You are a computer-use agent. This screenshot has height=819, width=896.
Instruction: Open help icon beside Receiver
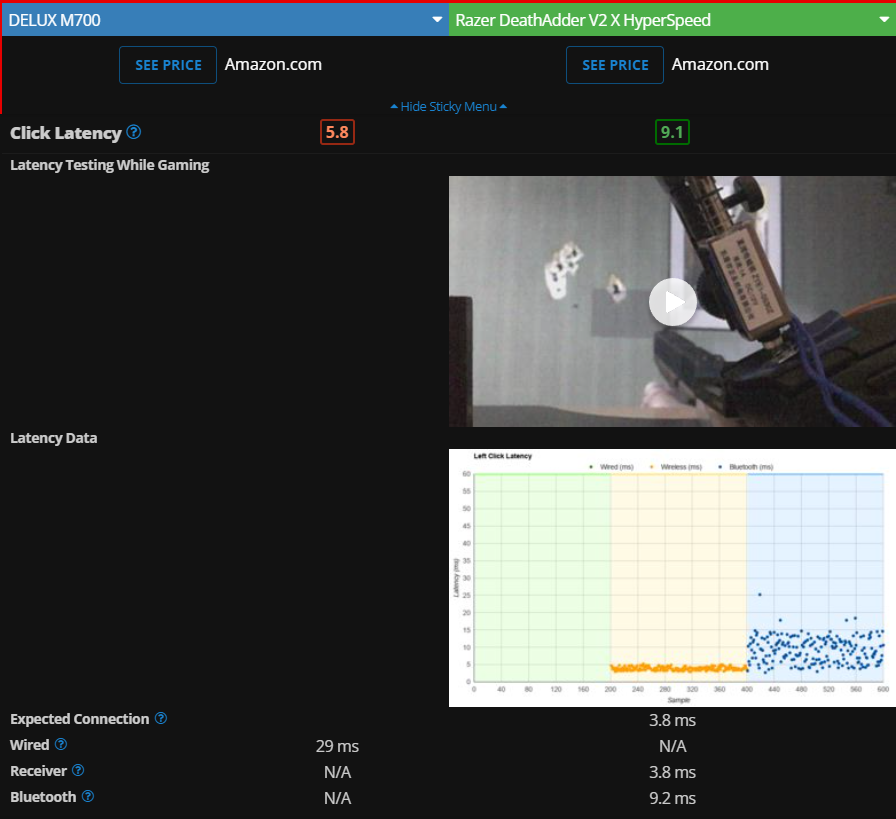[78, 770]
